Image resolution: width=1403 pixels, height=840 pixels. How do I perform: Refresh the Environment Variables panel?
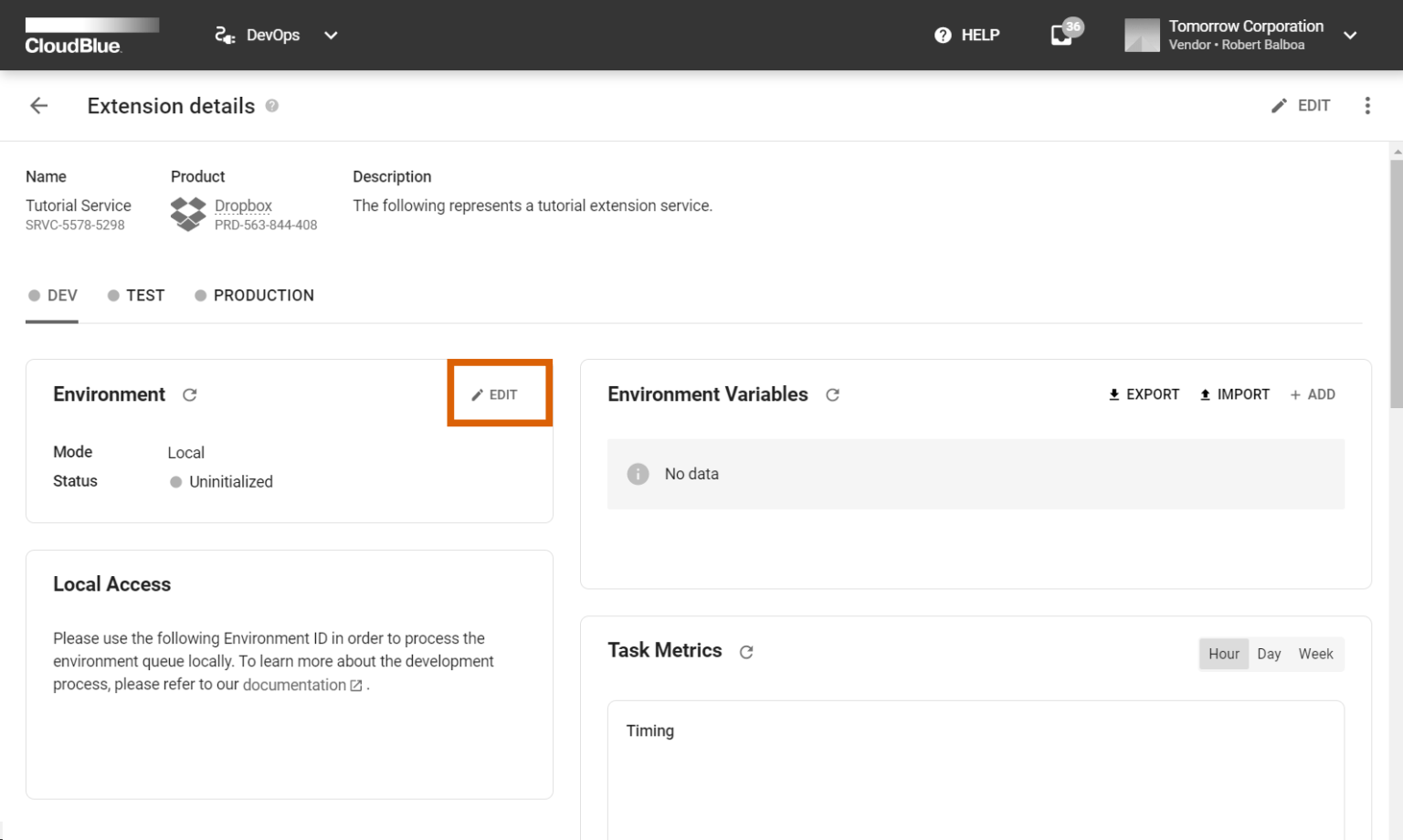[833, 394]
